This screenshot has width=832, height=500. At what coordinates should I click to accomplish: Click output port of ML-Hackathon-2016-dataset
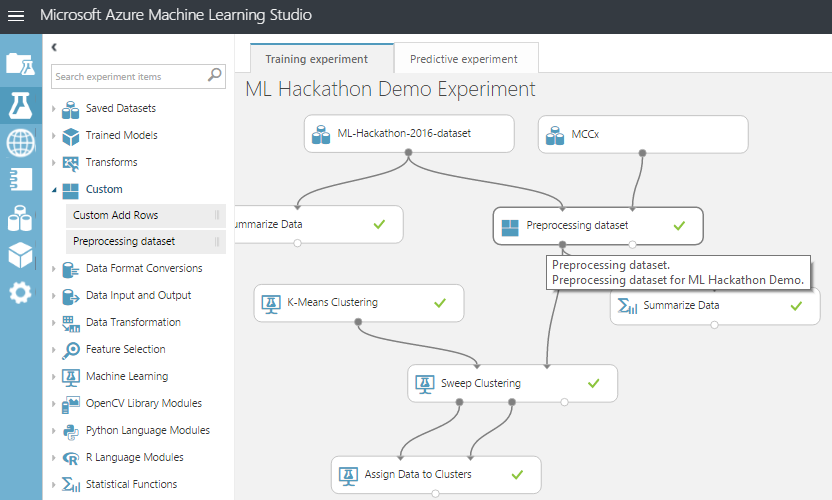(408, 152)
